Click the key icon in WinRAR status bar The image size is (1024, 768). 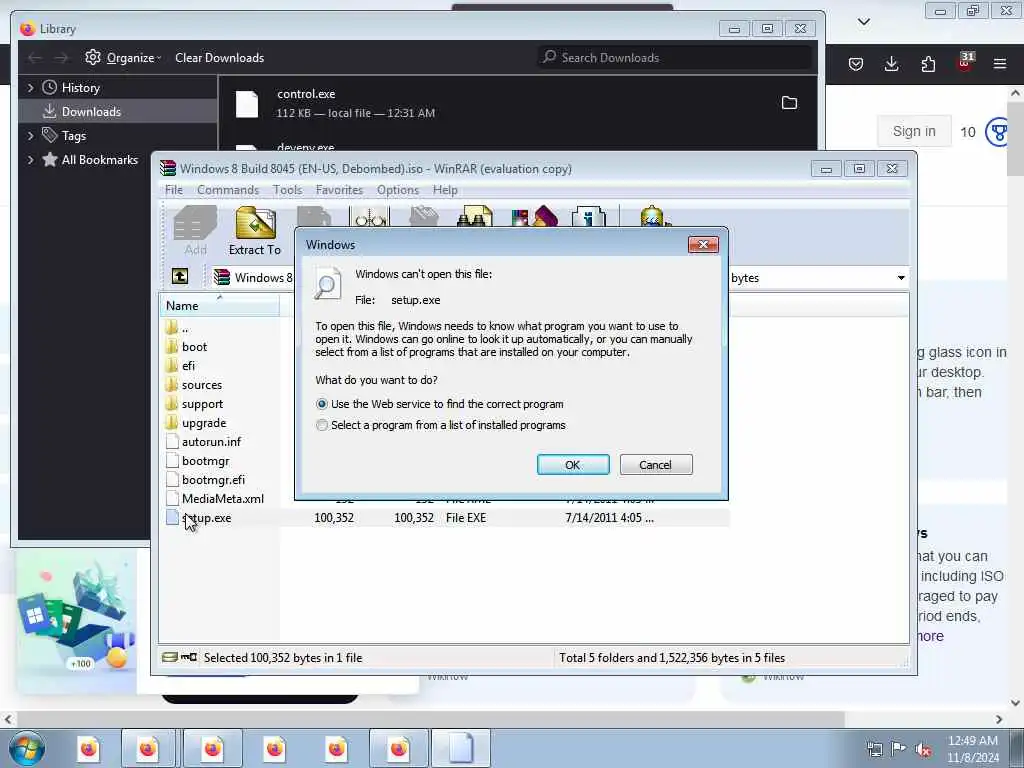click(189, 657)
